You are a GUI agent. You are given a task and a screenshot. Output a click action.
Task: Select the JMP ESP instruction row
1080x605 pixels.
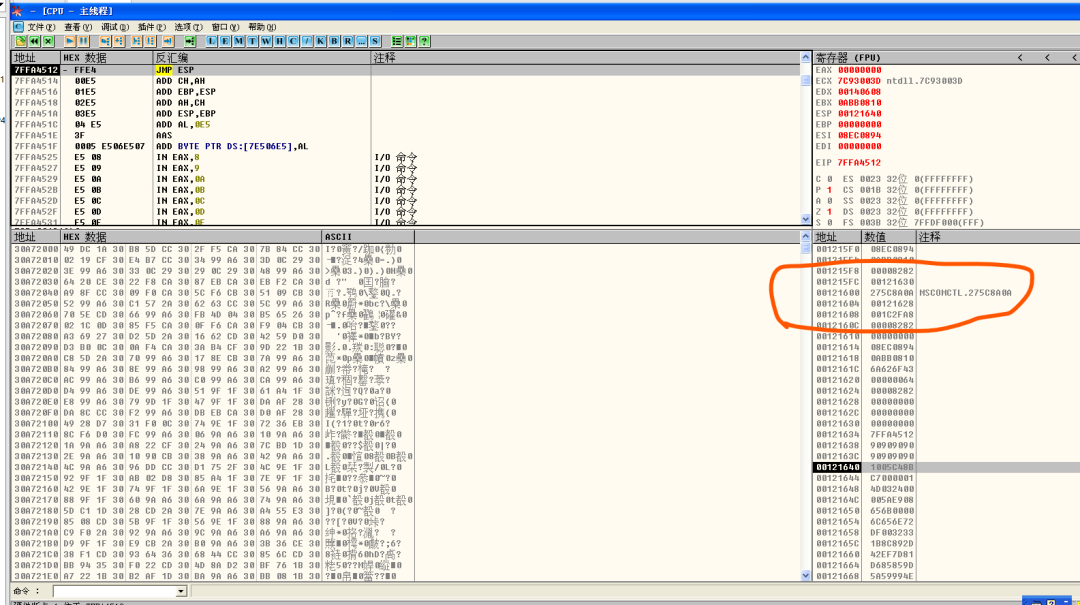(x=406, y=70)
